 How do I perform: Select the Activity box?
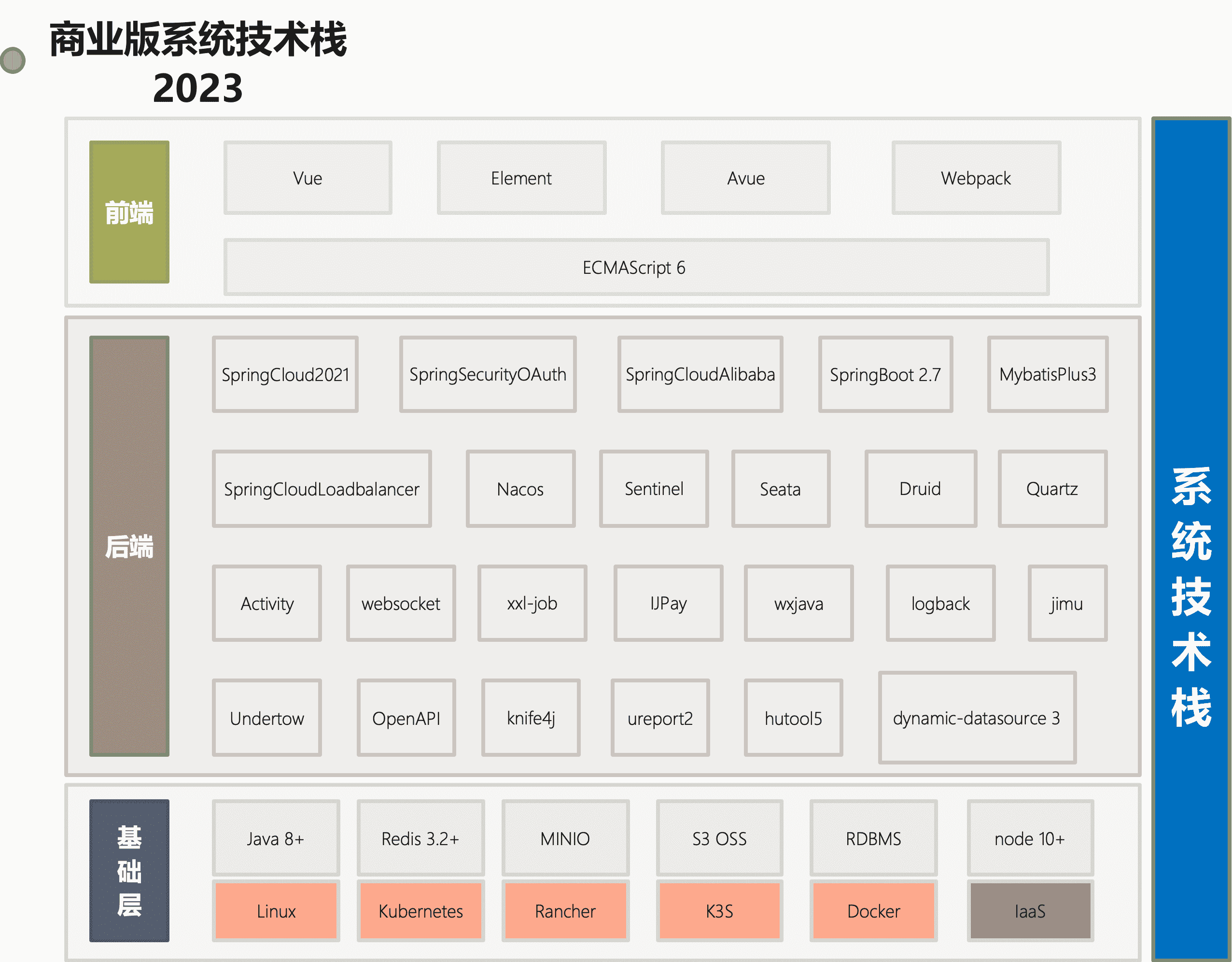tap(267, 603)
